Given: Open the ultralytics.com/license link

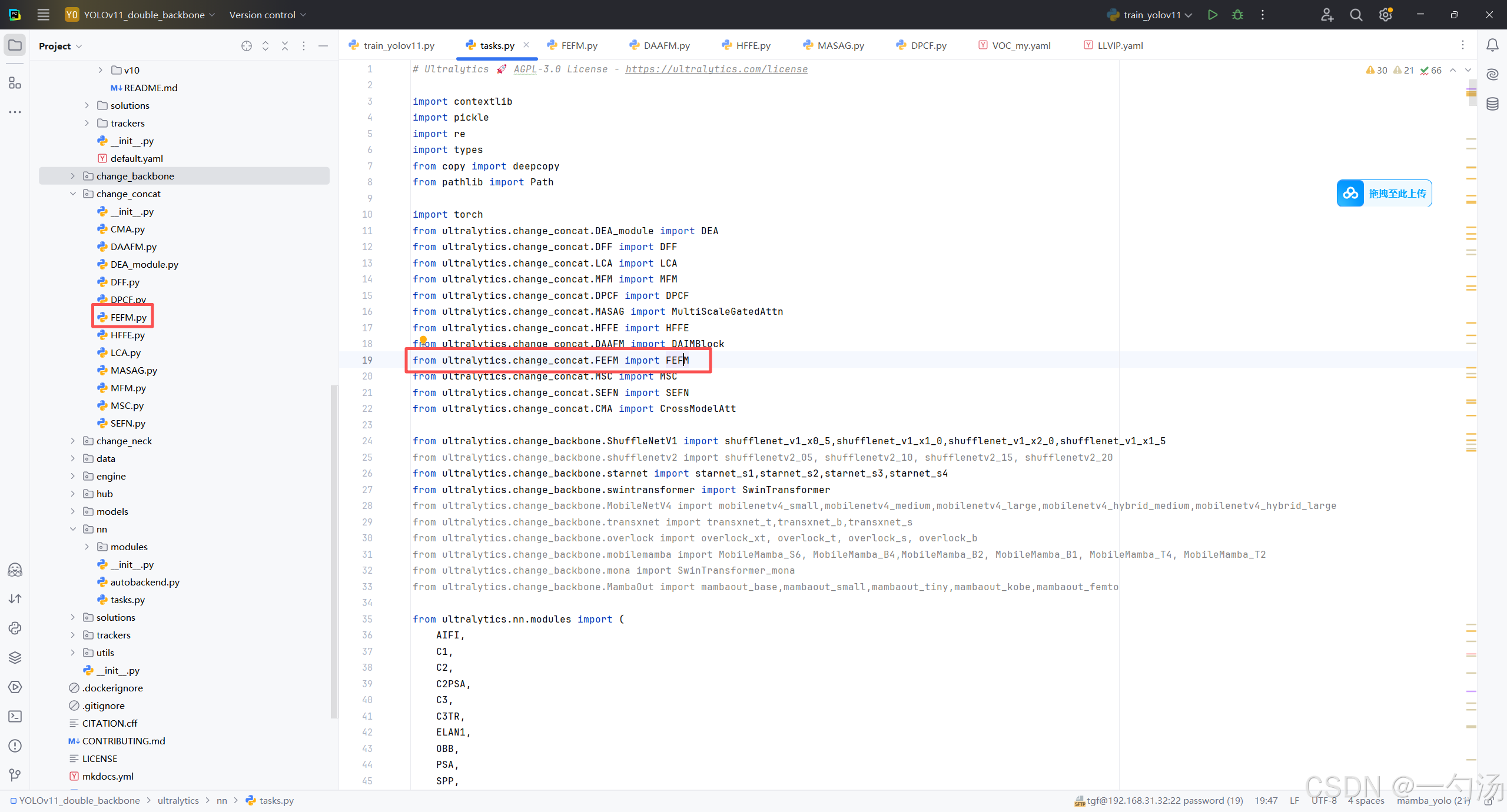Looking at the screenshot, I should click(x=716, y=69).
